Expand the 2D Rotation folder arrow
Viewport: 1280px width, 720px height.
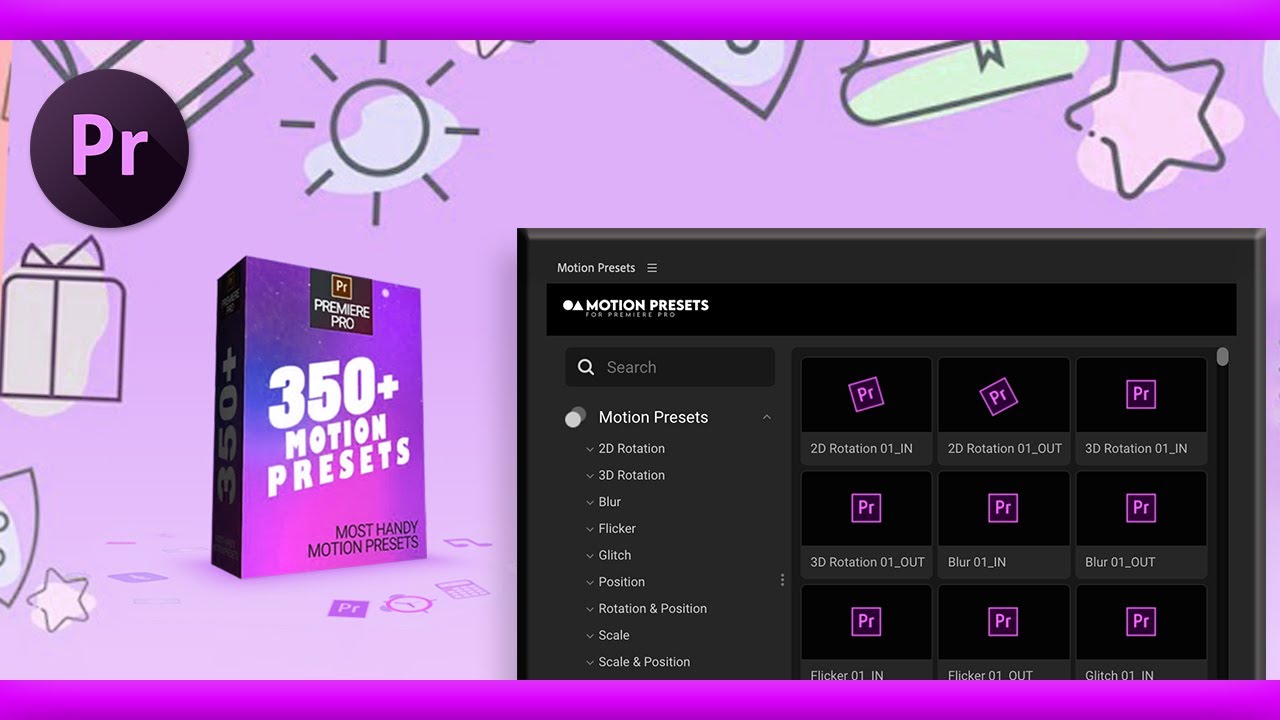(590, 449)
